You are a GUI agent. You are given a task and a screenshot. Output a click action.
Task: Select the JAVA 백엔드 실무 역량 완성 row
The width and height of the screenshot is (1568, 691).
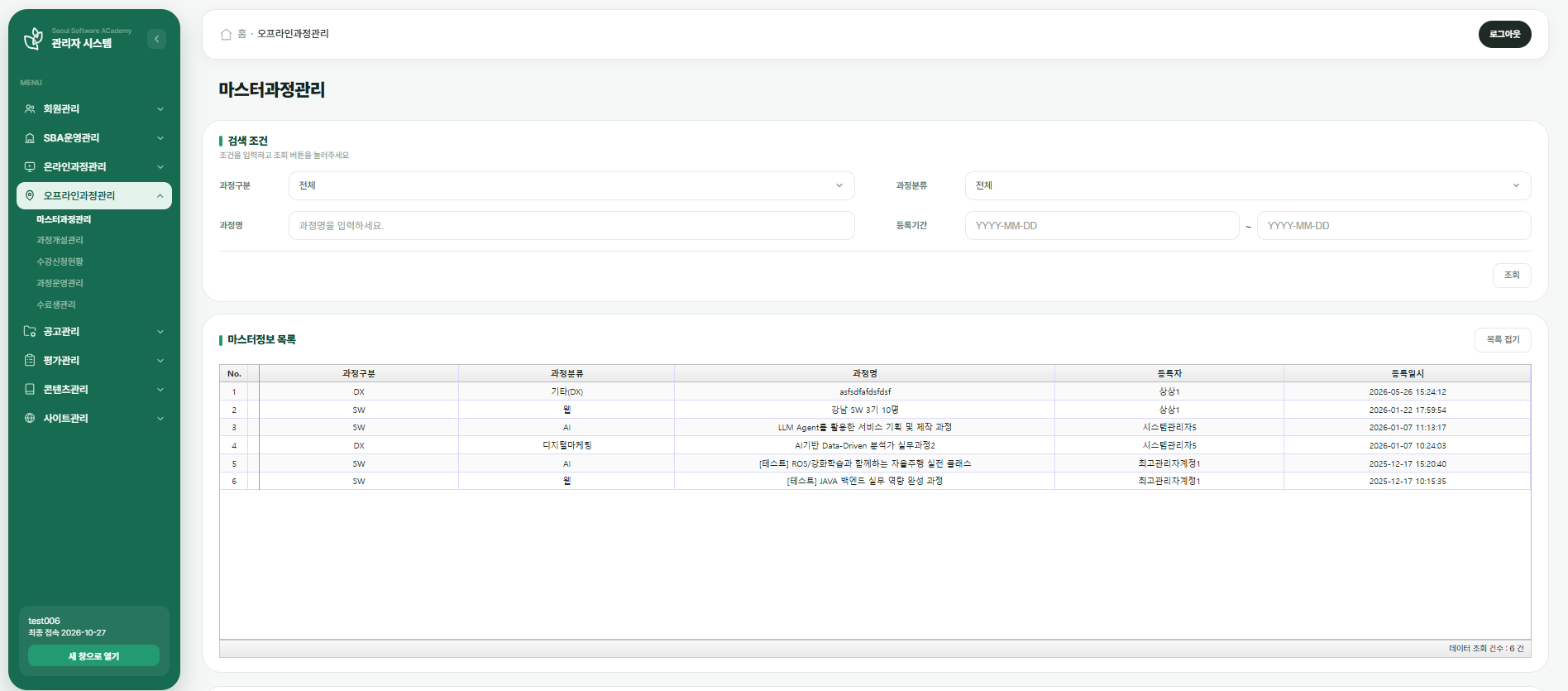coord(875,481)
